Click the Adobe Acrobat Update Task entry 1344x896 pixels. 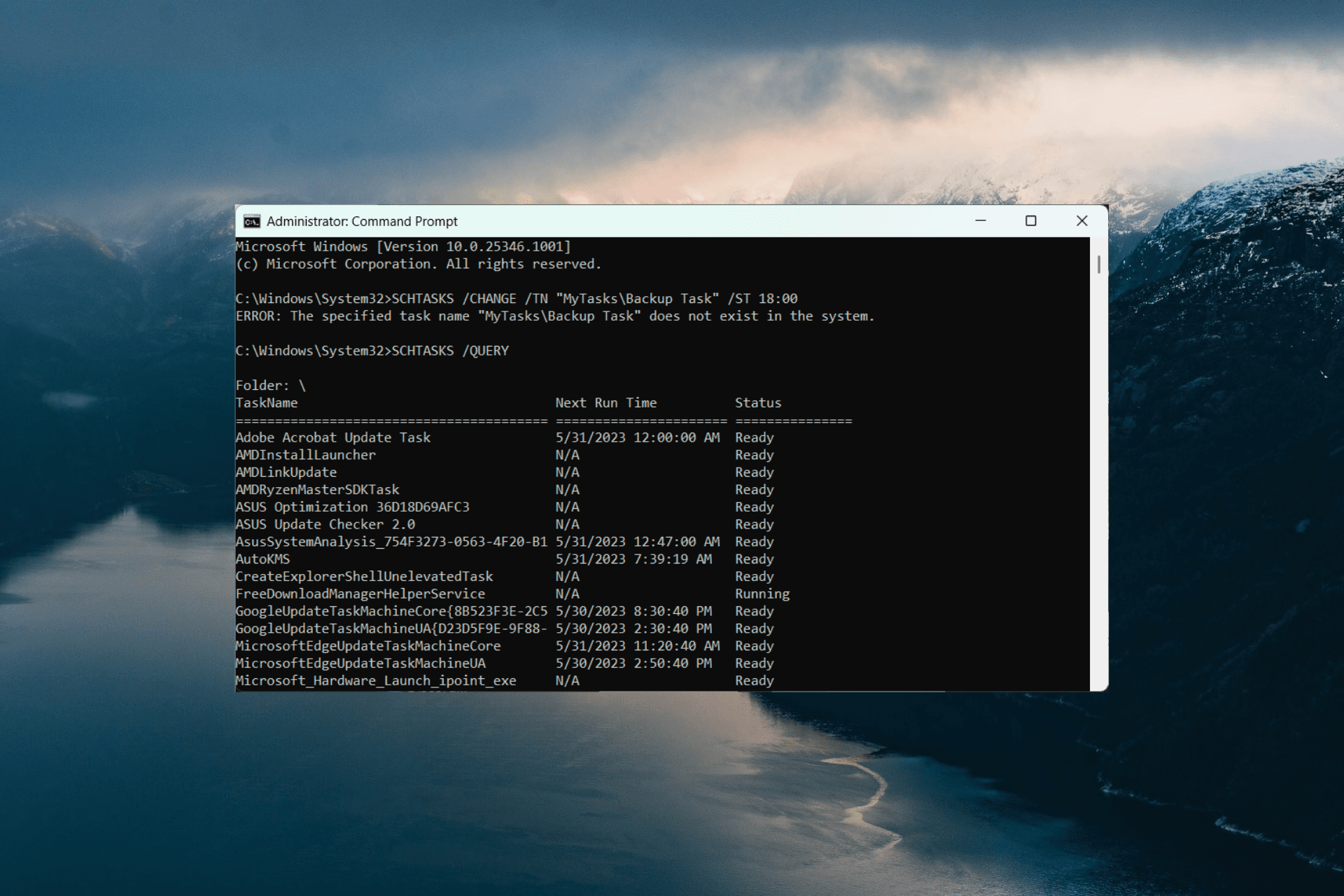(333, 437)
